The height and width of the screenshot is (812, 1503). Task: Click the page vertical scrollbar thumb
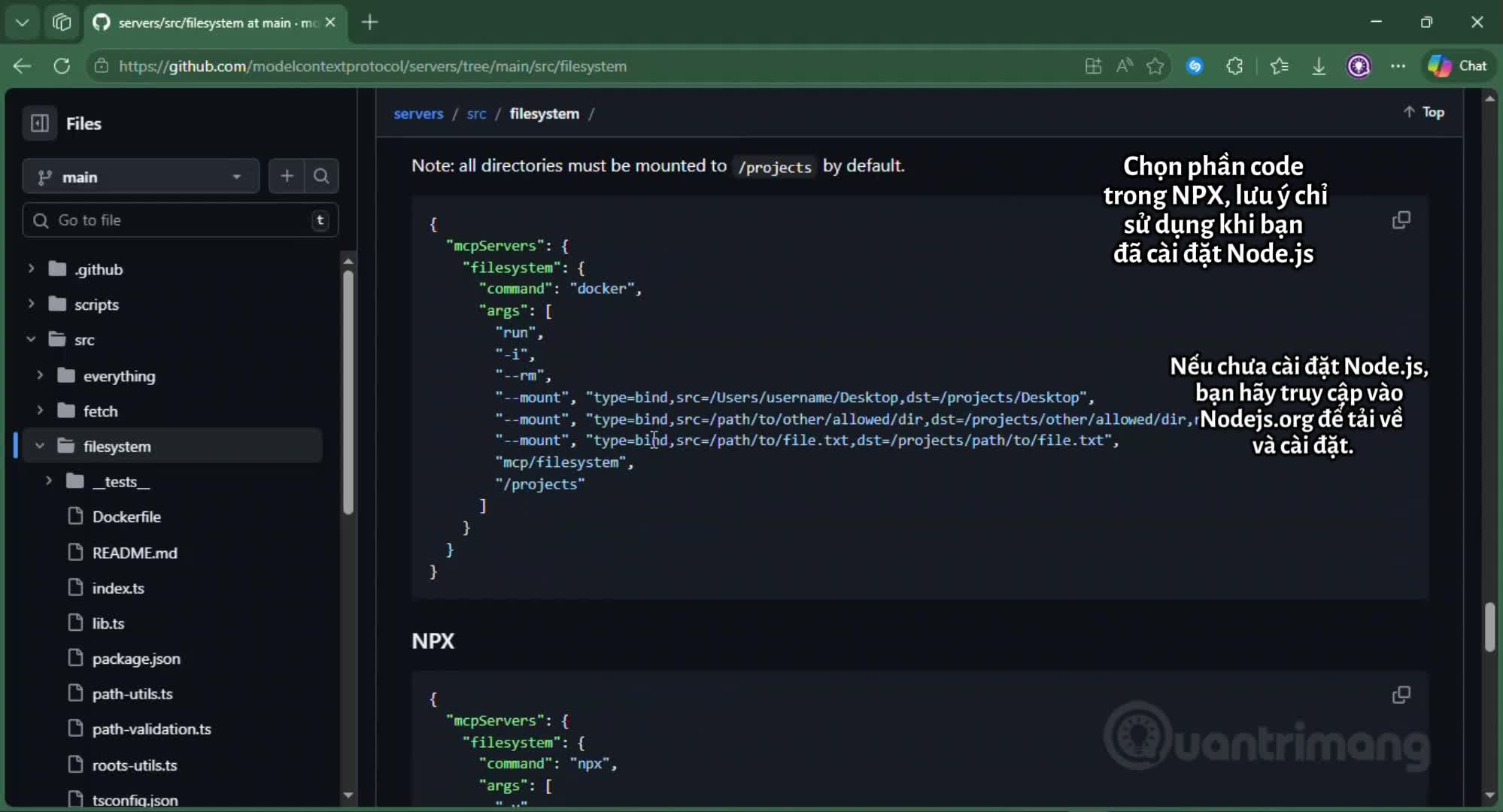click(x=1489, y=628)
